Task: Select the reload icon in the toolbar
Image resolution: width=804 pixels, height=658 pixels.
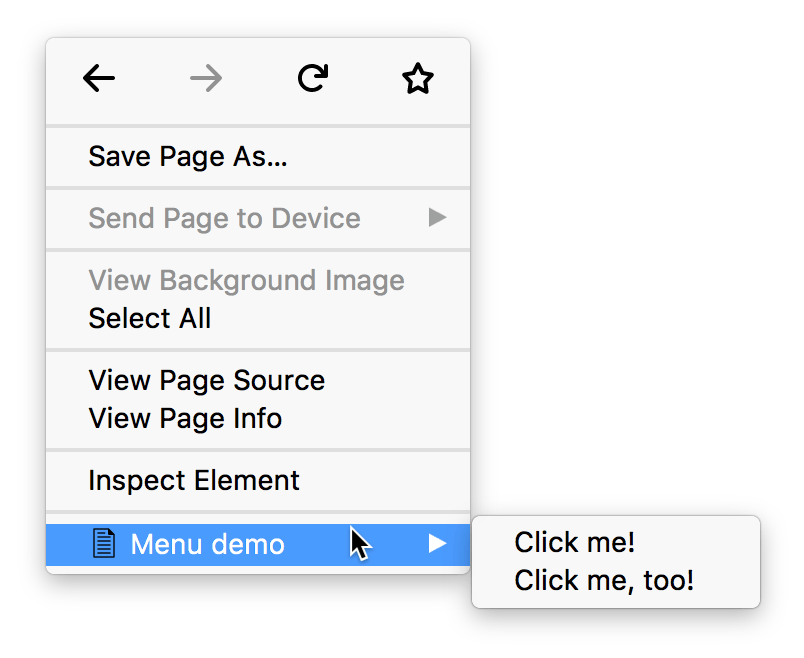Action: [313, 78]
